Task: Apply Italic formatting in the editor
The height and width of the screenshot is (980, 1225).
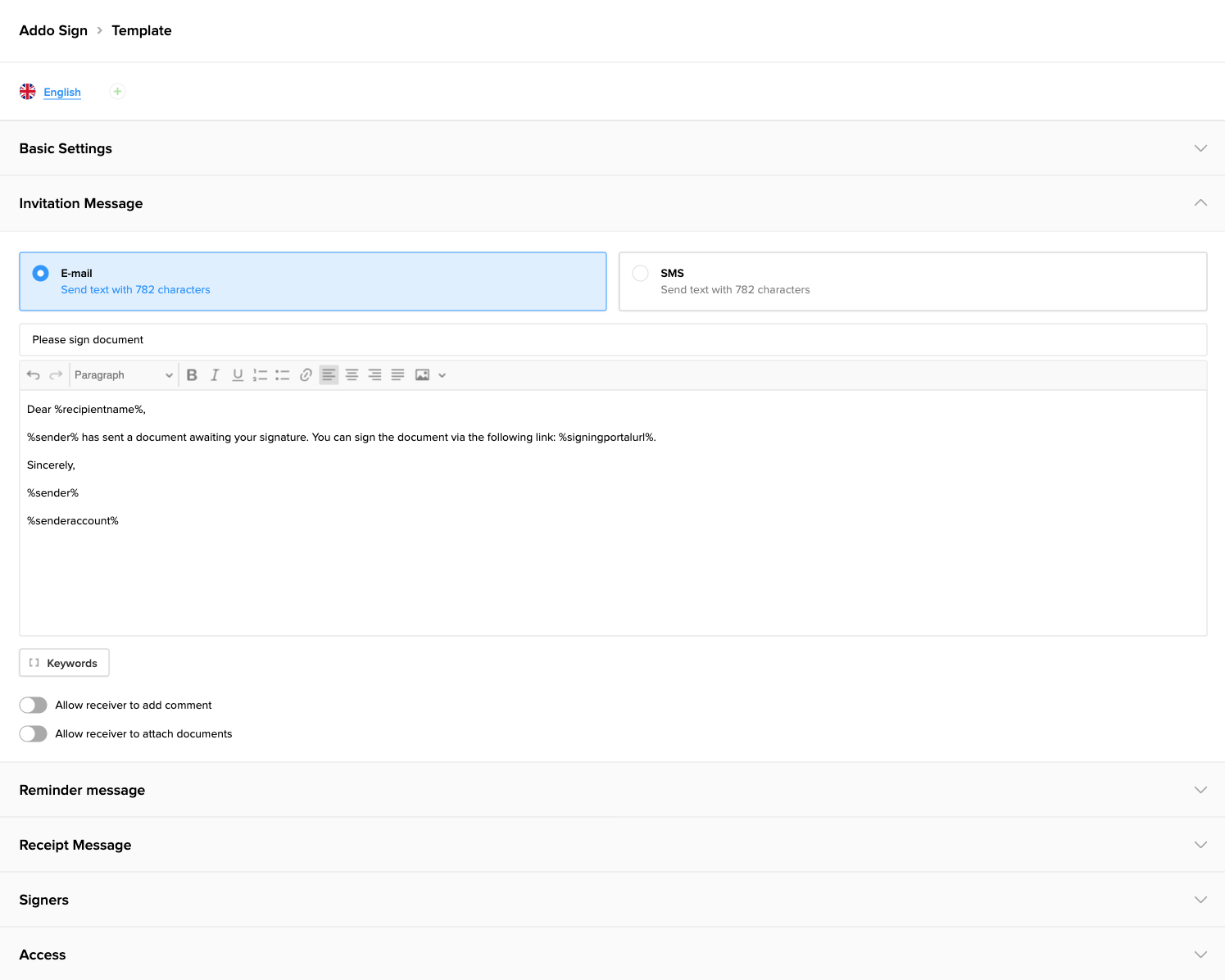Action: (215, 374)
